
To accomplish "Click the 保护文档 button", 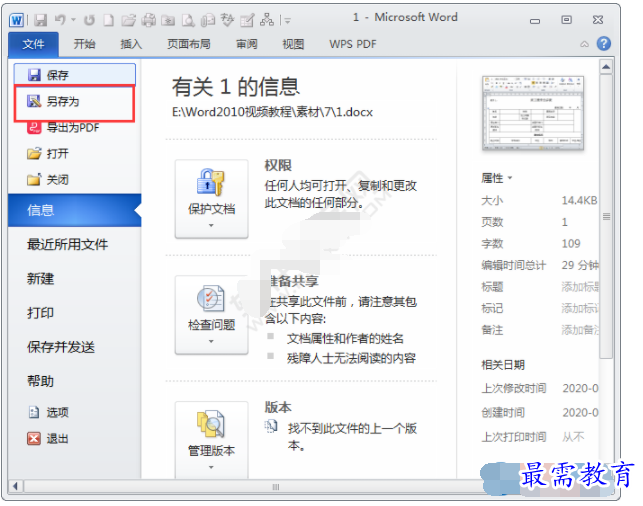I will (212, 198).
